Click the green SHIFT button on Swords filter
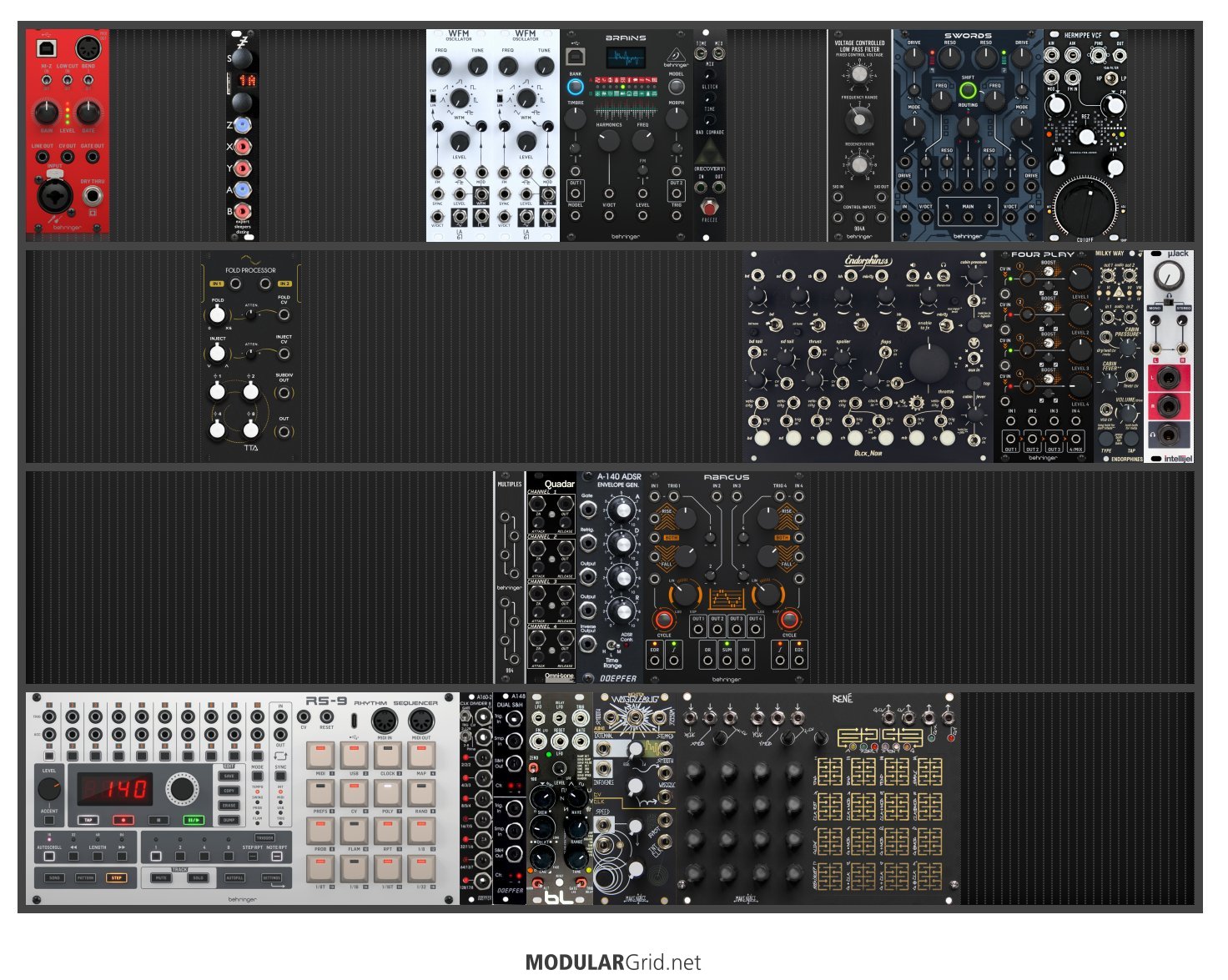This screenshot has height=980, width=1228. point(968,90)
